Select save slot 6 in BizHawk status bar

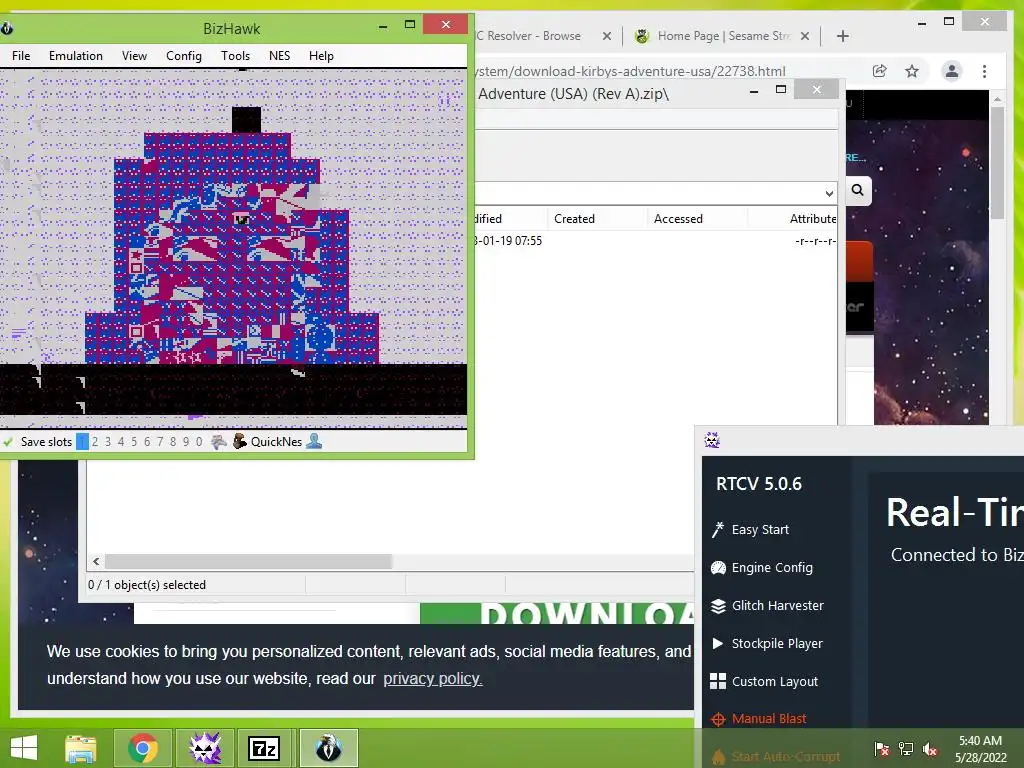tap(147, 441)
